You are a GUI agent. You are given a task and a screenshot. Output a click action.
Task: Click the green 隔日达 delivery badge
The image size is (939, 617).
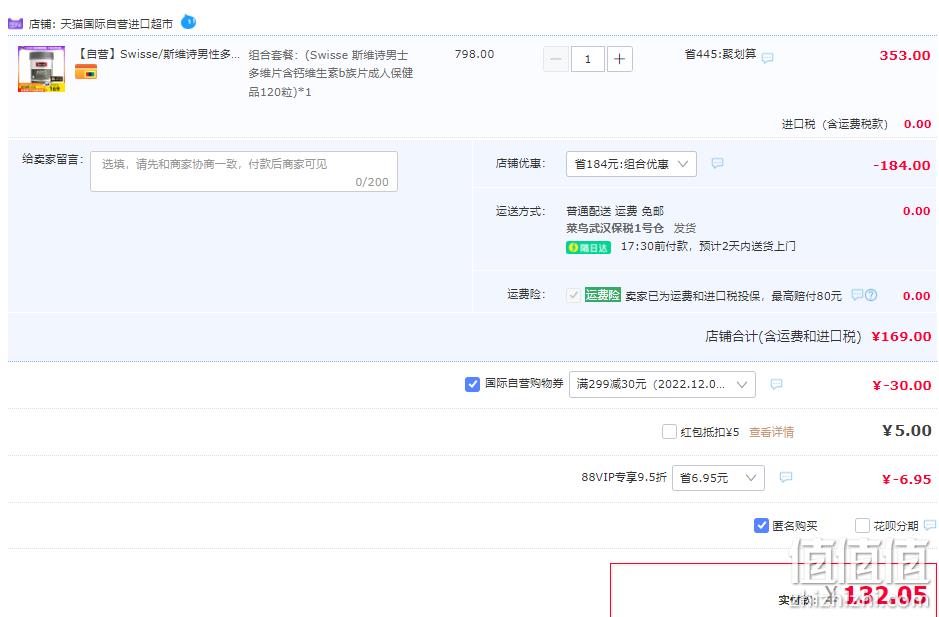[588, 247]
